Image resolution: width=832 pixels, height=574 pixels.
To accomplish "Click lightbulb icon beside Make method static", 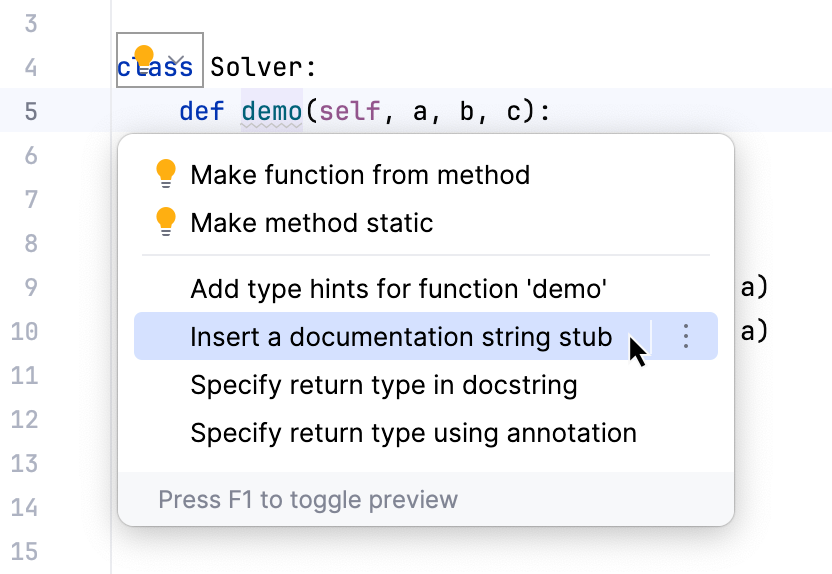I will click(x=166, y=222).
